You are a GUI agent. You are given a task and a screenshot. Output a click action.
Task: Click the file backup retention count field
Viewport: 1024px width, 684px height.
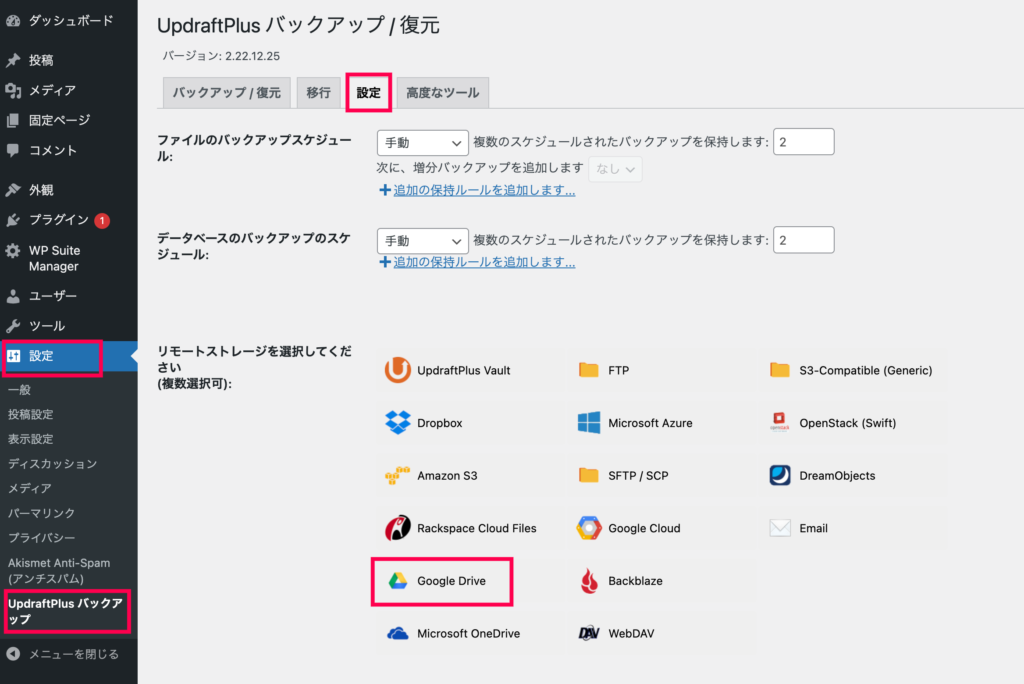[x=803, y=142]
